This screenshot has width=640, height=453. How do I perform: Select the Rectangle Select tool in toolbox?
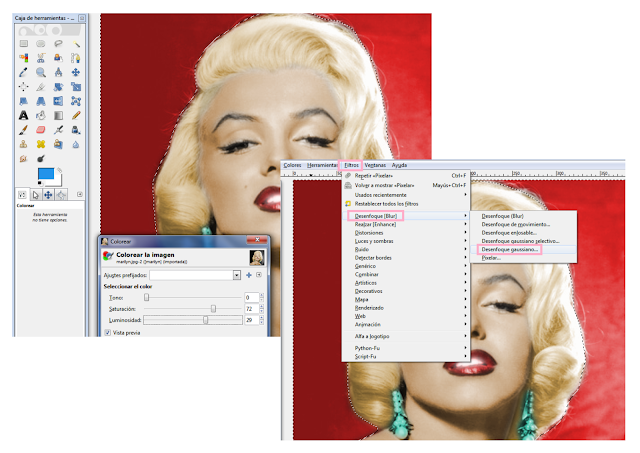[x=24, y=44]
